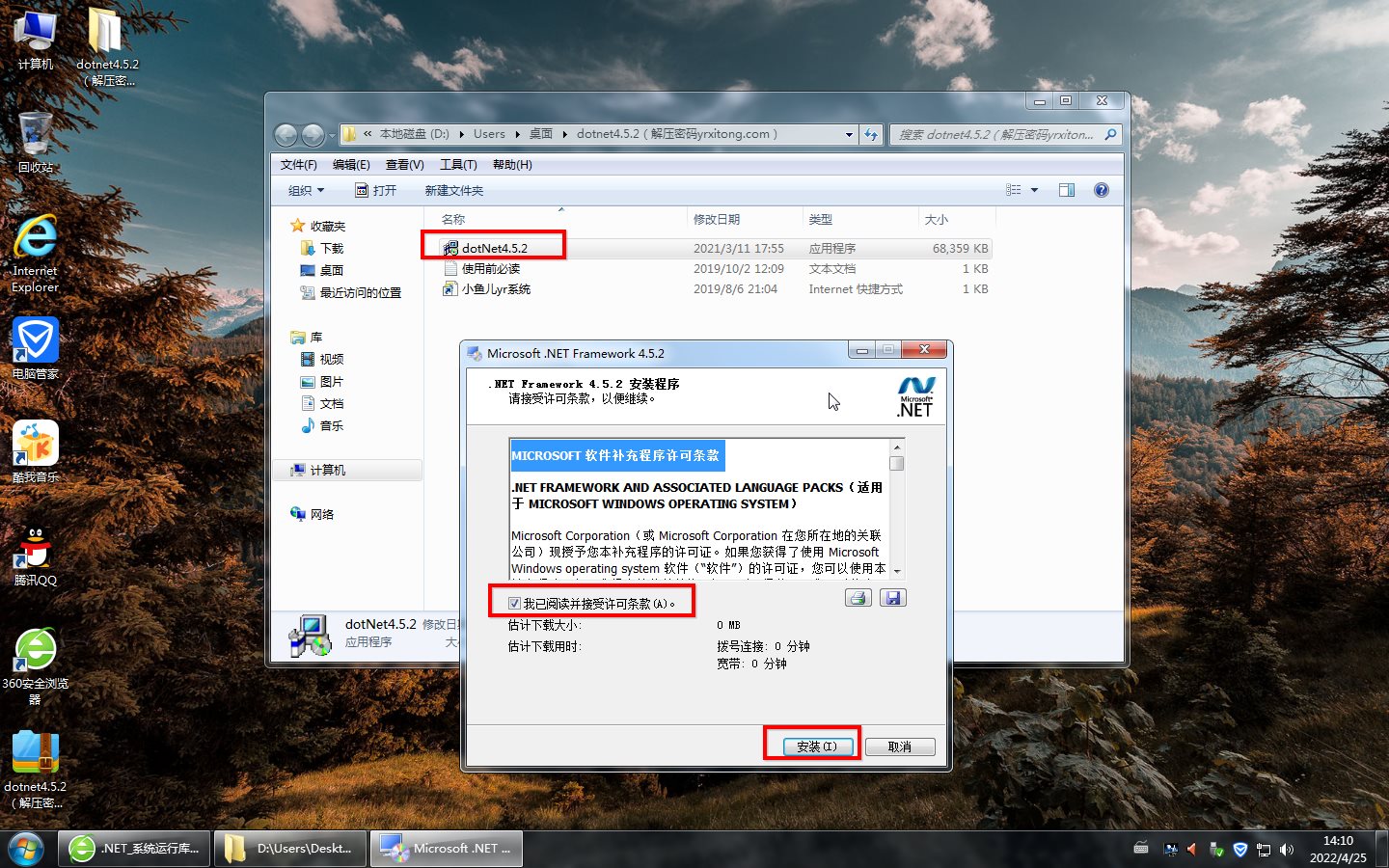Open 电脑管家 desktop icon
The image size is (1389, 868).
(x=36, y=348)
